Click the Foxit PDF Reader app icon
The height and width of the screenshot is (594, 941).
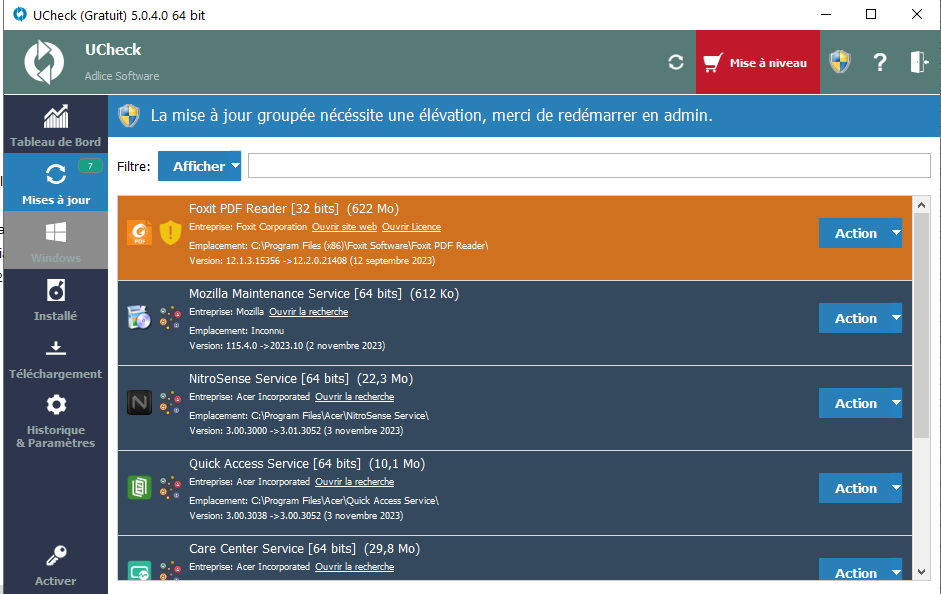point(139,233)
